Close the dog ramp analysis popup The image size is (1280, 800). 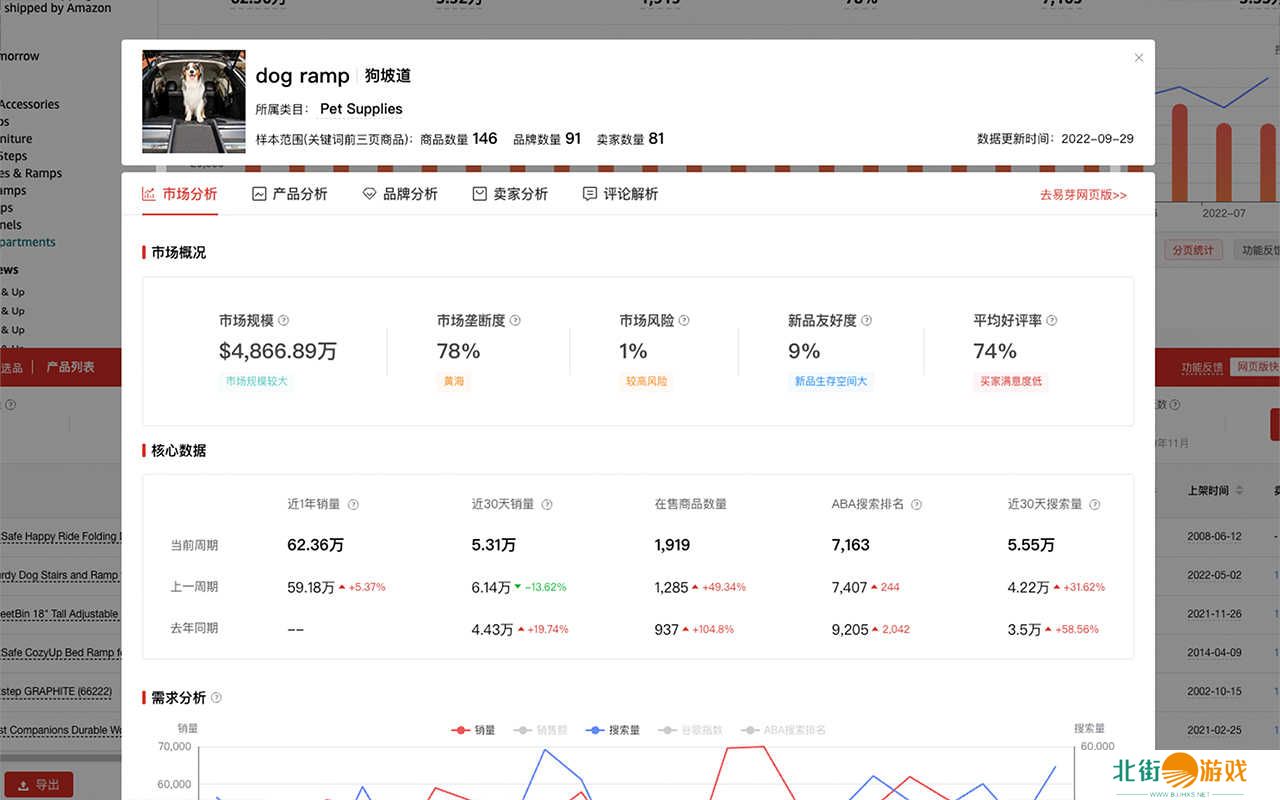pos(1138,58)
